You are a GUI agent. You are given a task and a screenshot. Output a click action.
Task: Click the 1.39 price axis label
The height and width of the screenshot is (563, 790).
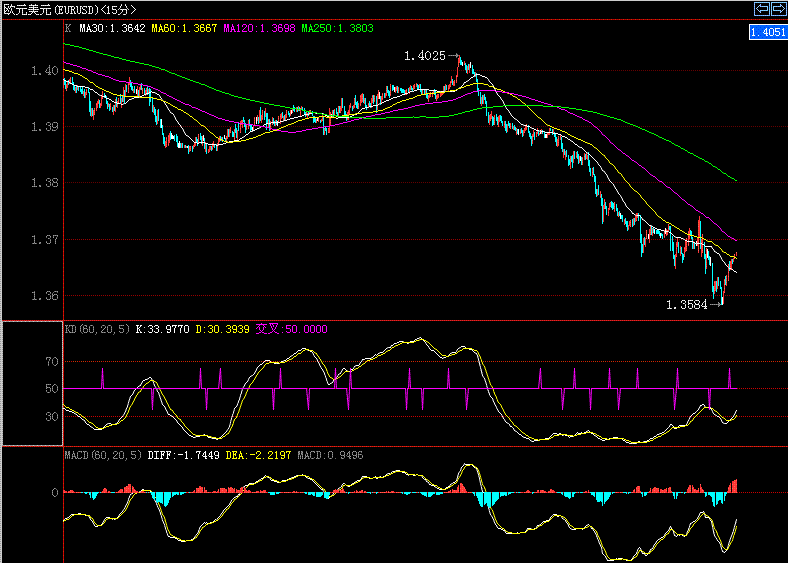(x=45, y=127)
